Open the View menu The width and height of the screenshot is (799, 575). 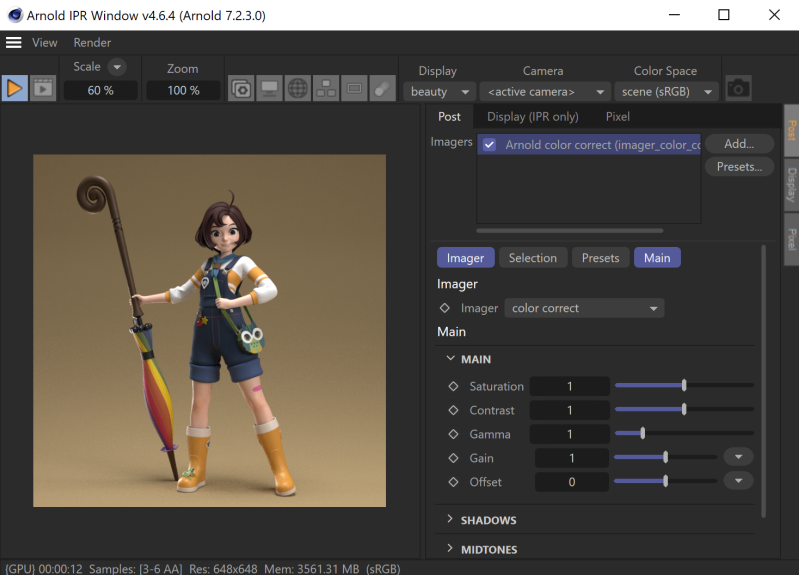pyautogui.click(x=45, y=43)
